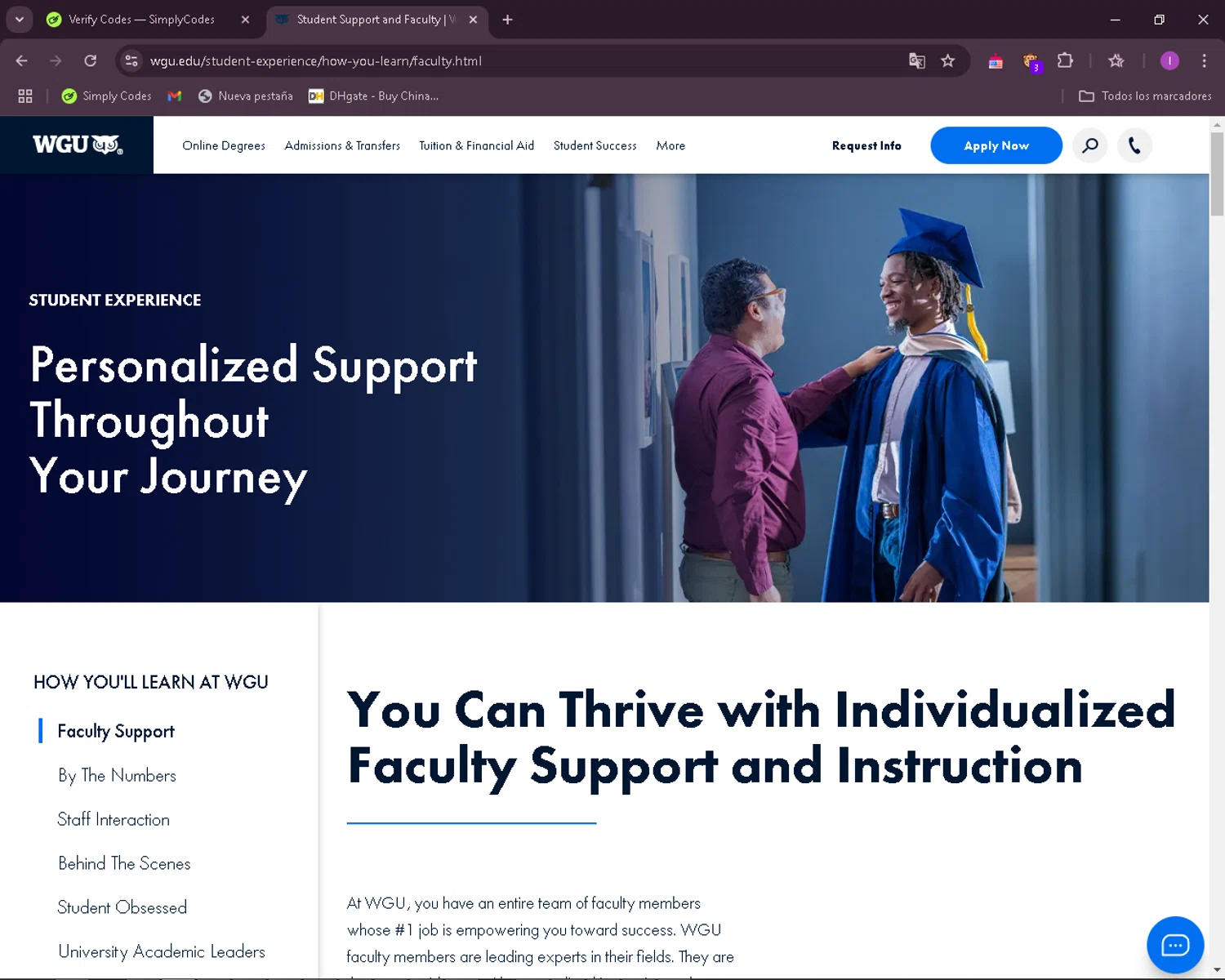The image size is (1225, 980).
Task: Click the browser forward arrow
Action: pos(56,60)
